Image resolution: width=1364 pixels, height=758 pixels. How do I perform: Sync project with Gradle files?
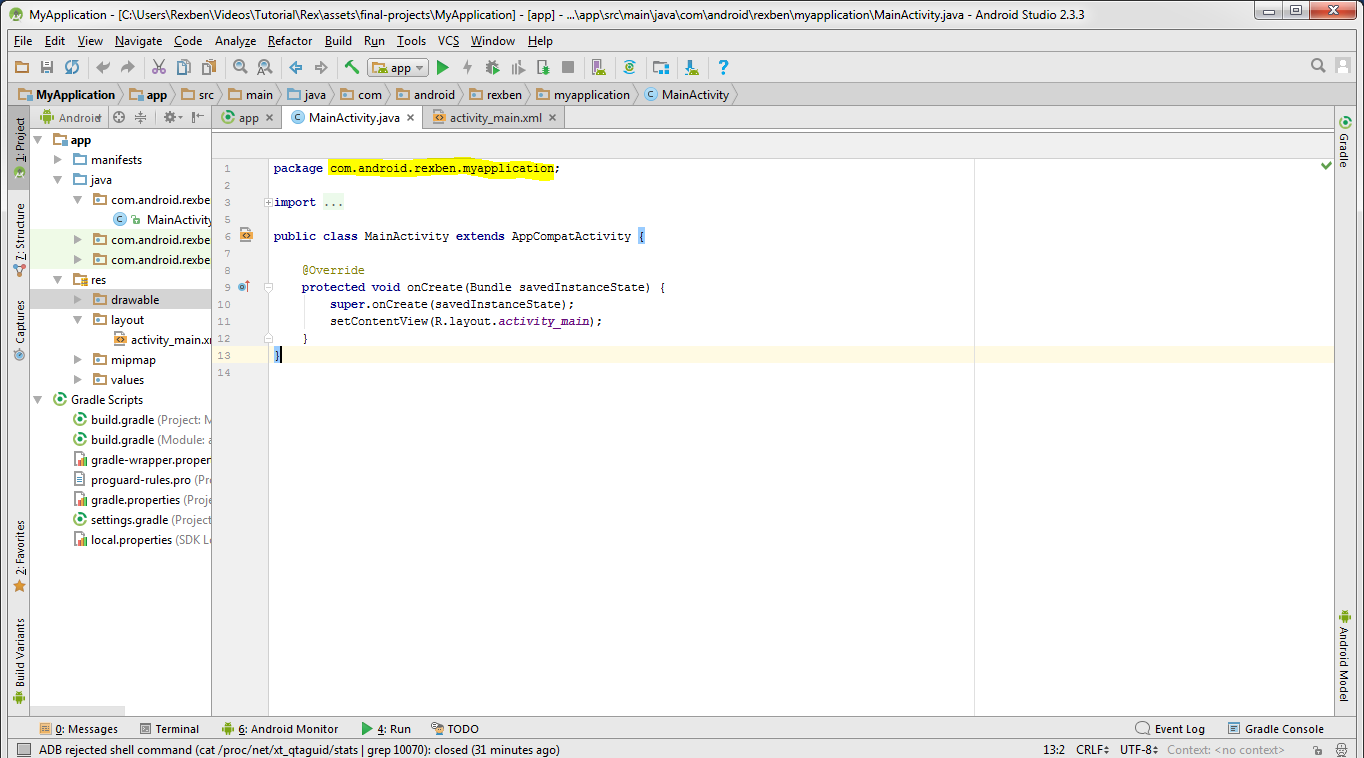(630, 67)
